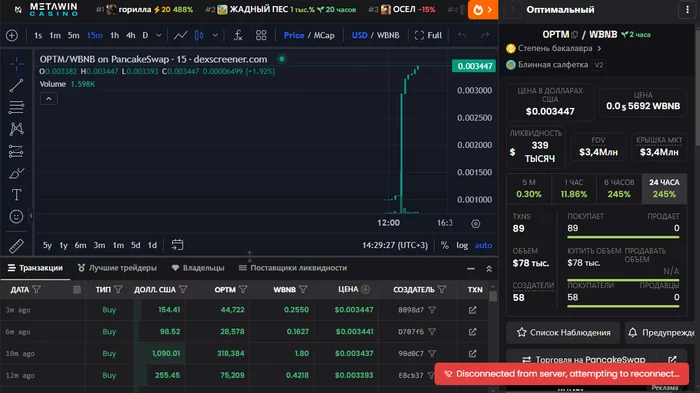The image size is (700, 393).
Task: Expand transactions panel double chevron
Action: click(489, 269)
